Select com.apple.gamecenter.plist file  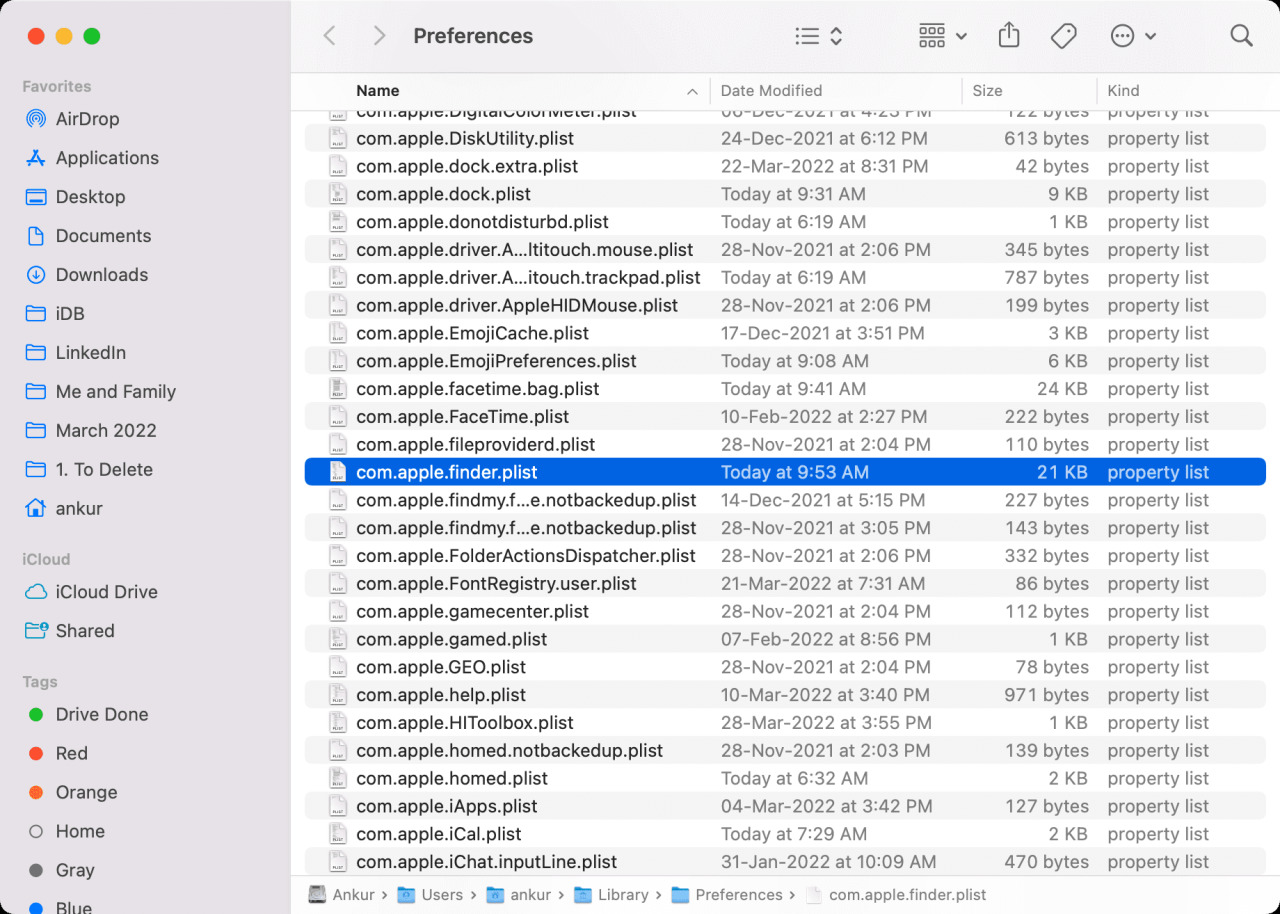coord(785,612)
